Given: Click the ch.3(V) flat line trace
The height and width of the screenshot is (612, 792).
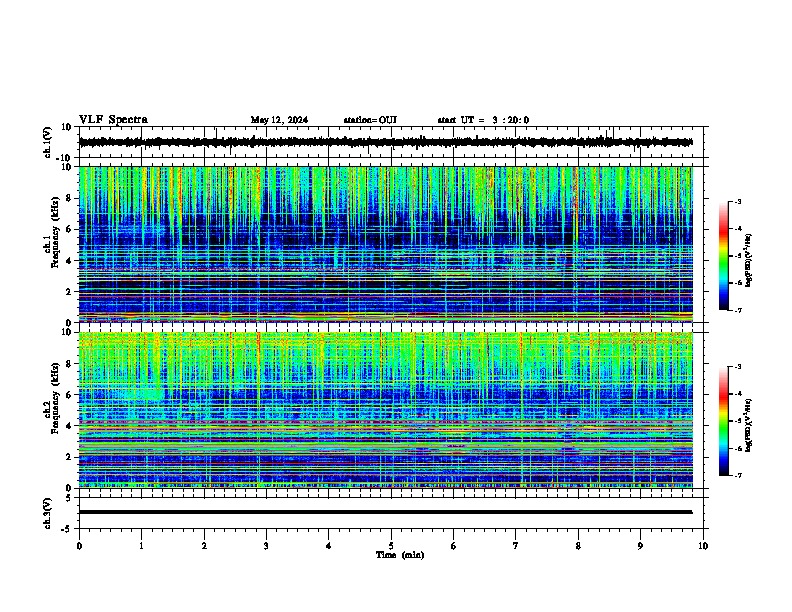Looking at the screenshot, I should [385, 512].
